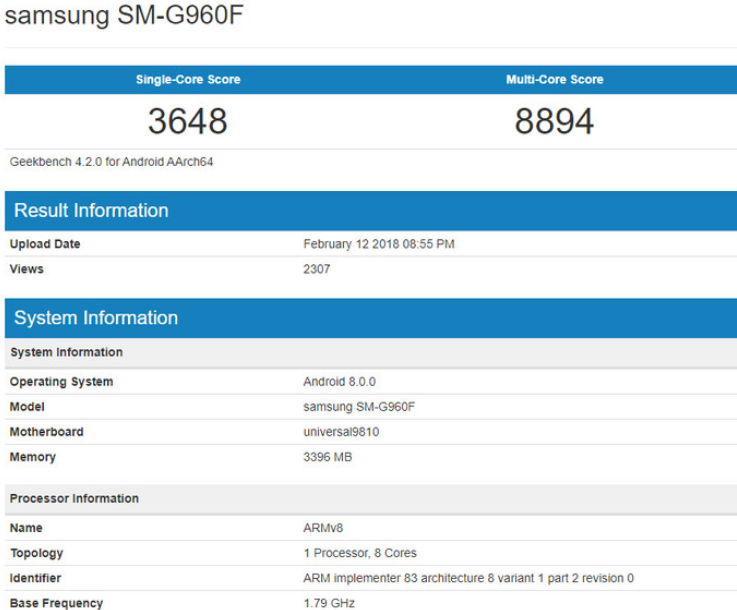Click the Upload Date label
This screenshot has width=737, height=610.
(x=45, y=244)
